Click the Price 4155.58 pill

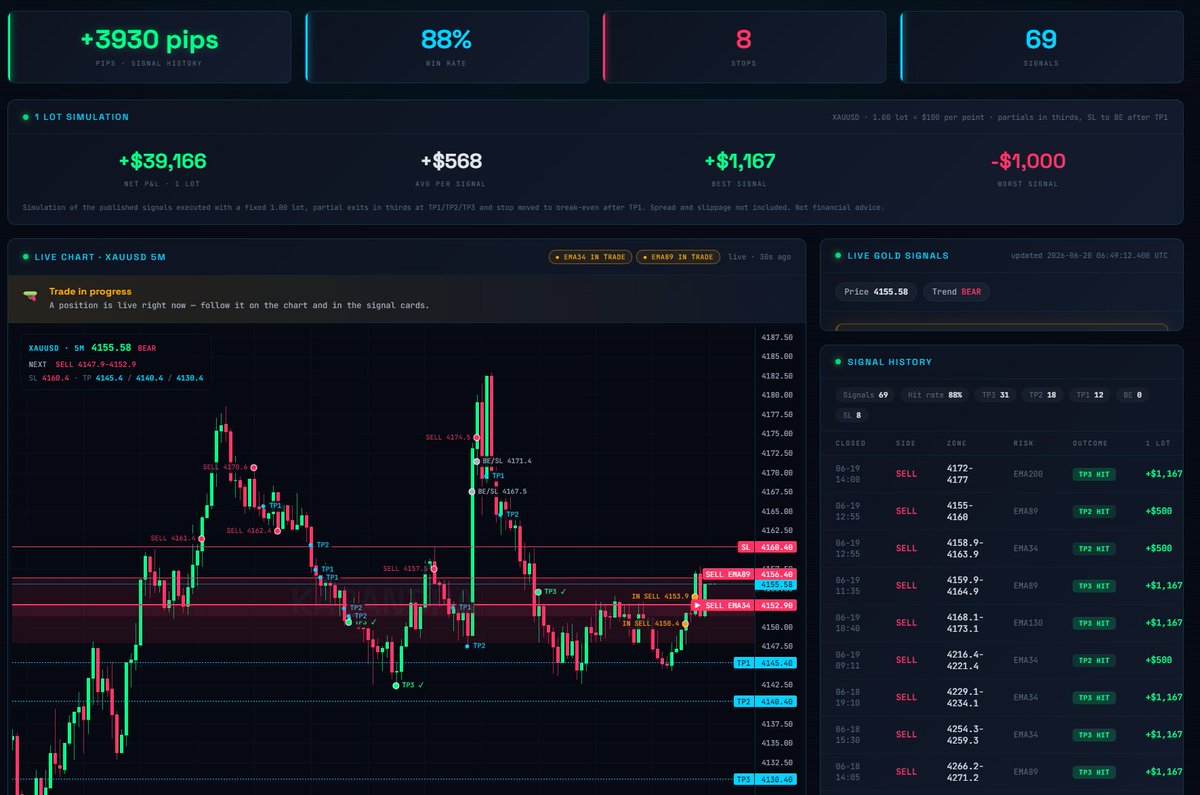875,292
